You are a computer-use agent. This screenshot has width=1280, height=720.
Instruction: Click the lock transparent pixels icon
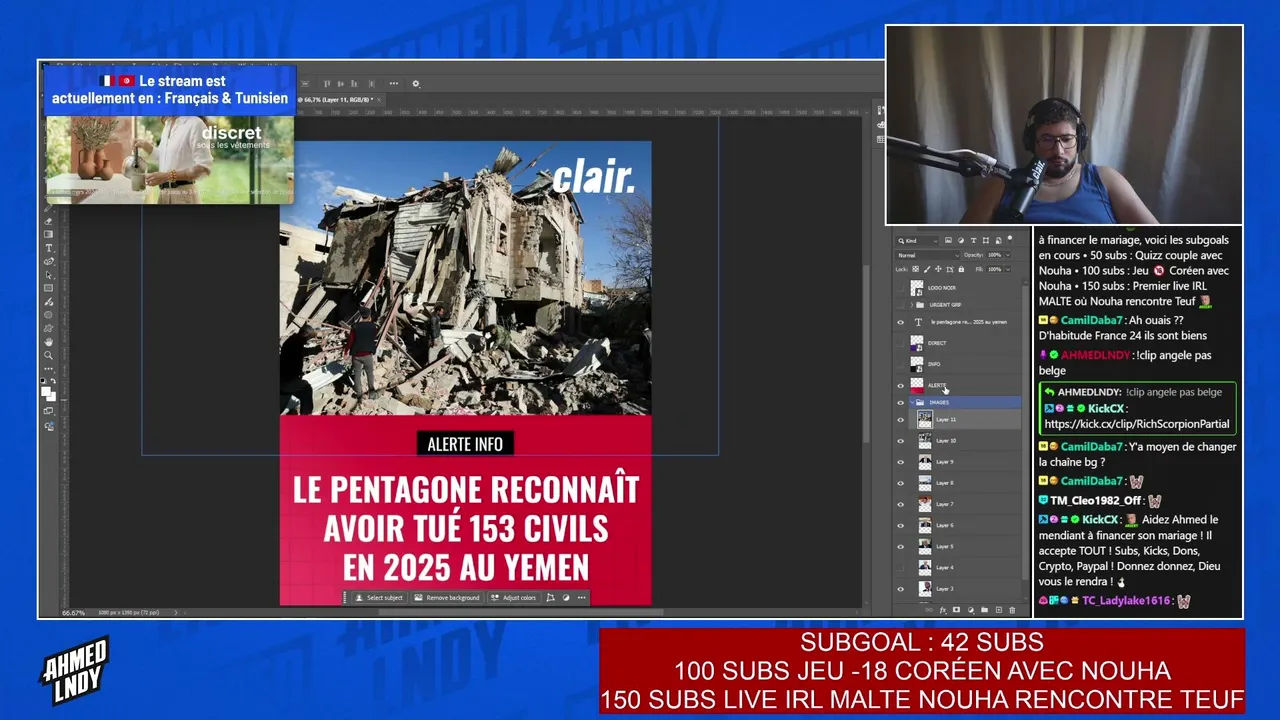point(914,269)
